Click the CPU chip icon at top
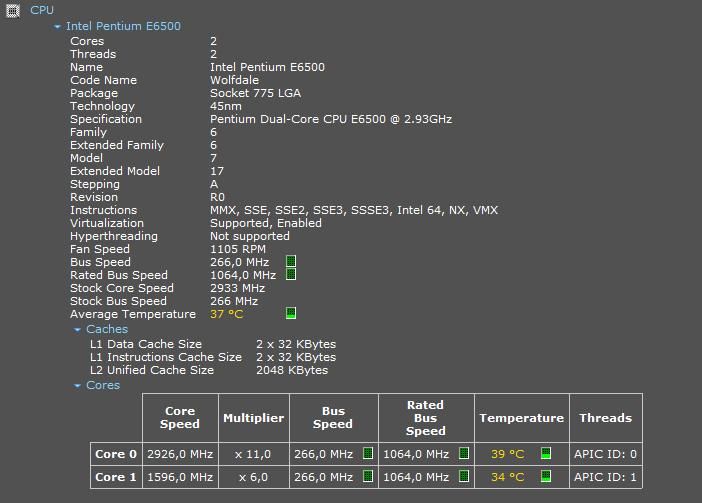702x503 pixels. click(13, 10)
